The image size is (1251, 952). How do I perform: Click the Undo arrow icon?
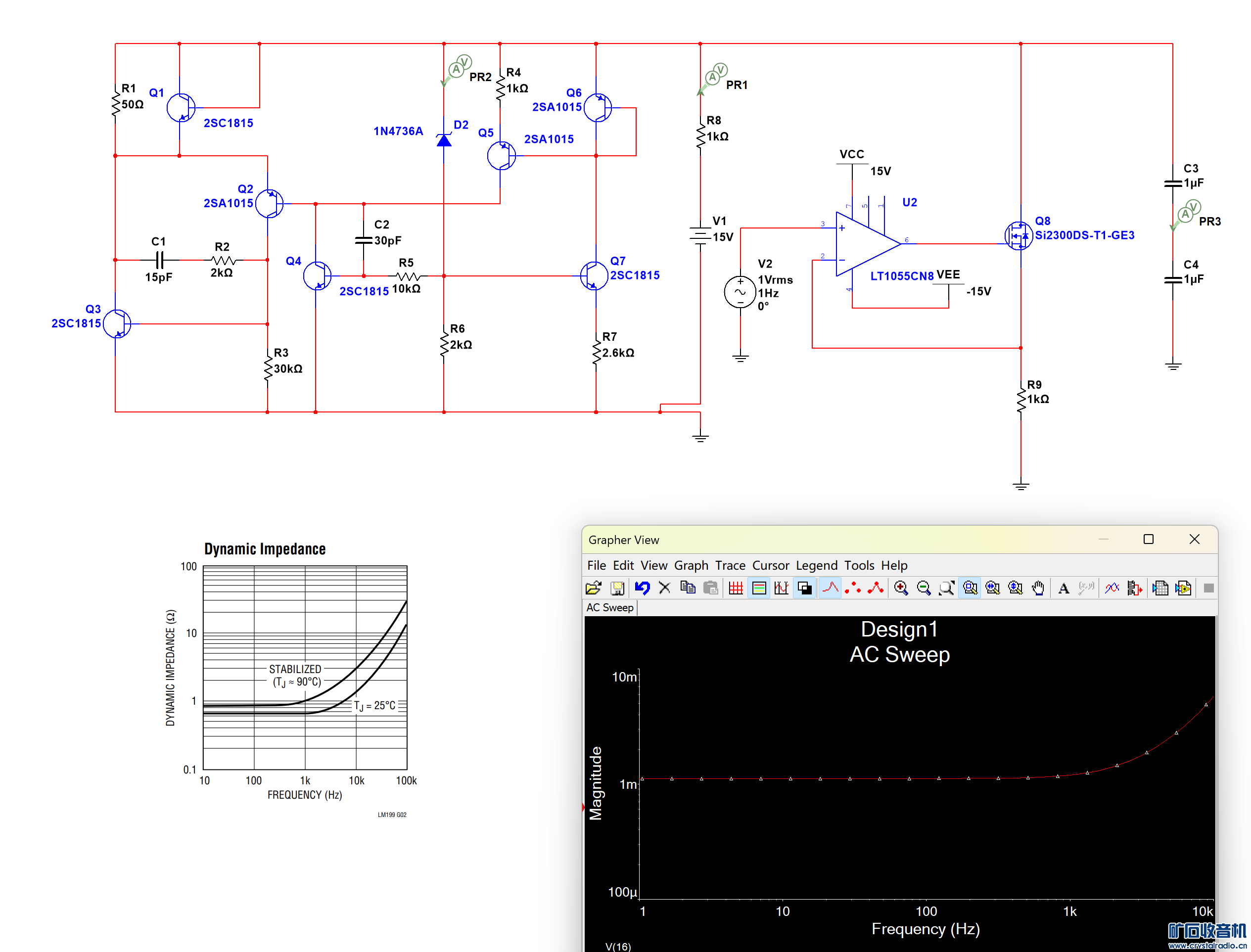[x=642, y=588]
